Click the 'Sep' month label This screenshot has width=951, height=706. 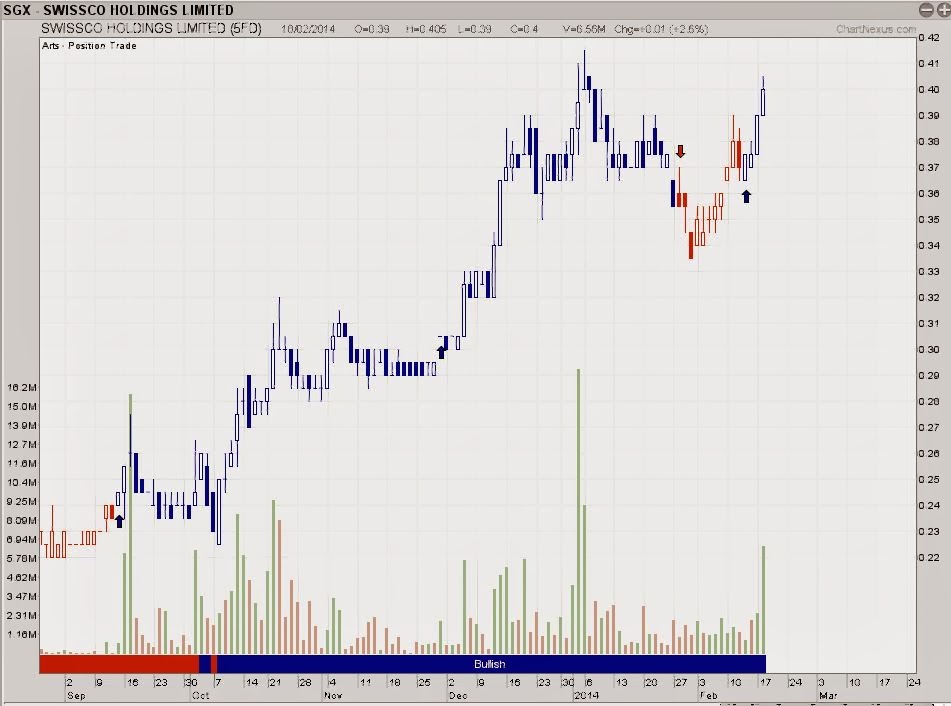(x=76, y=696)
